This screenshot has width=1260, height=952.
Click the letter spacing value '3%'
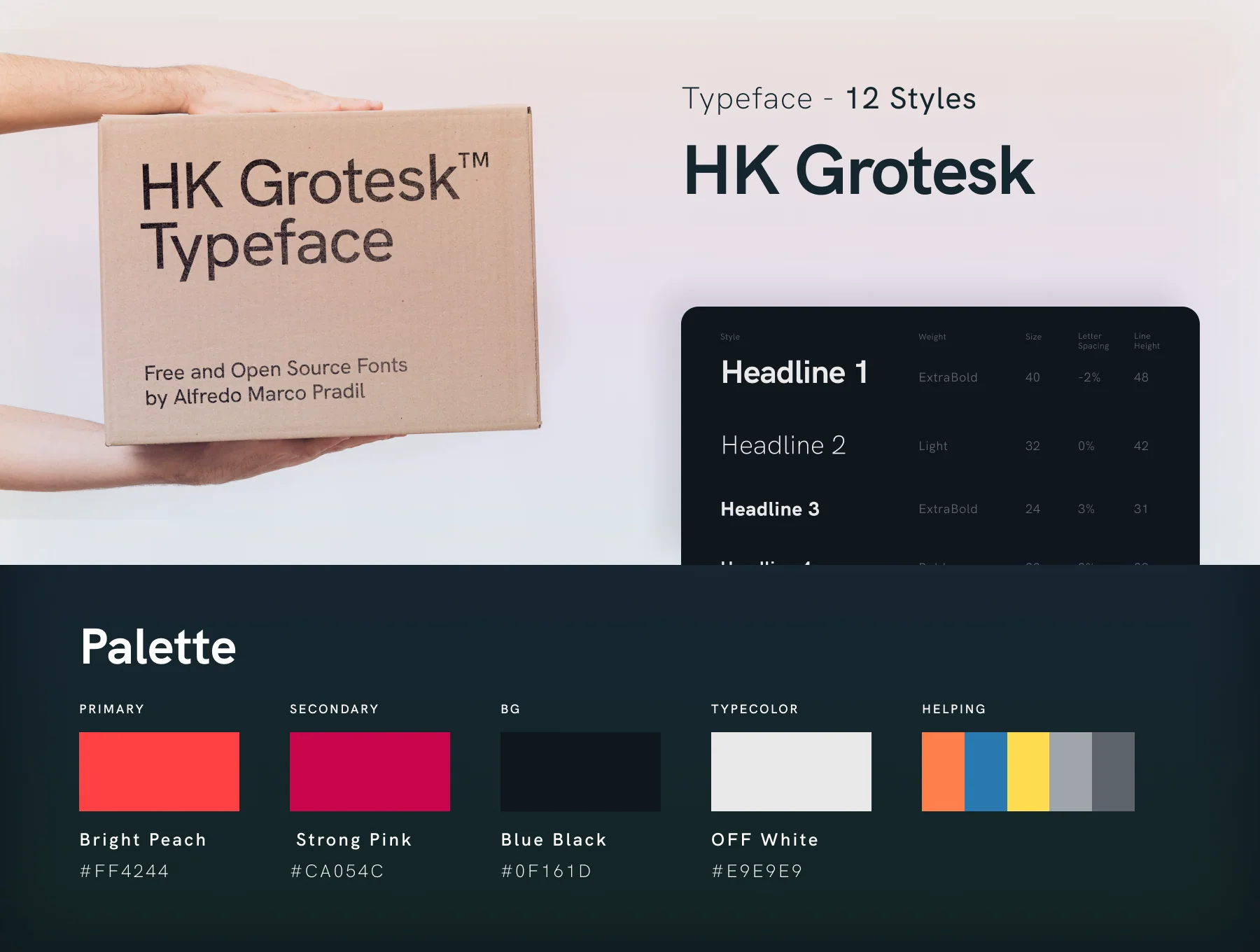coord(1086,509)
